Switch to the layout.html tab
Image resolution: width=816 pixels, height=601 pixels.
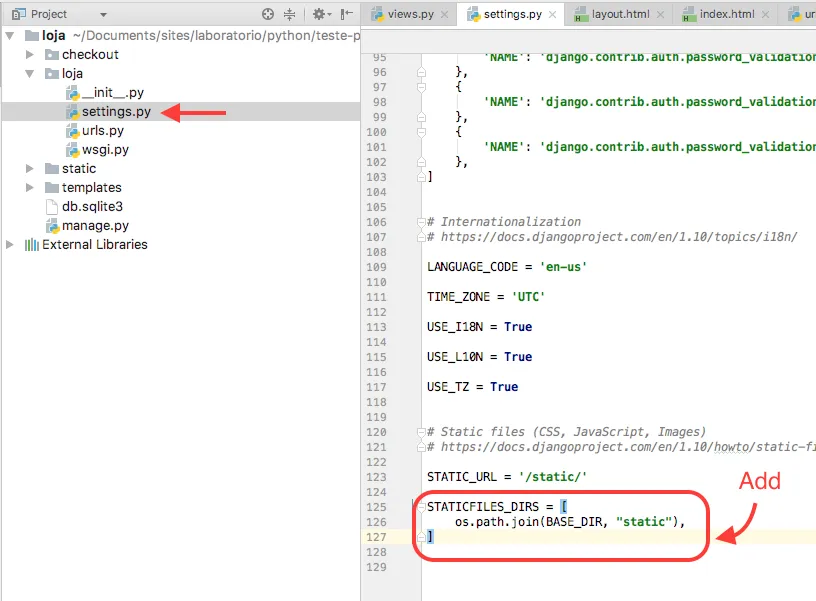620,15
